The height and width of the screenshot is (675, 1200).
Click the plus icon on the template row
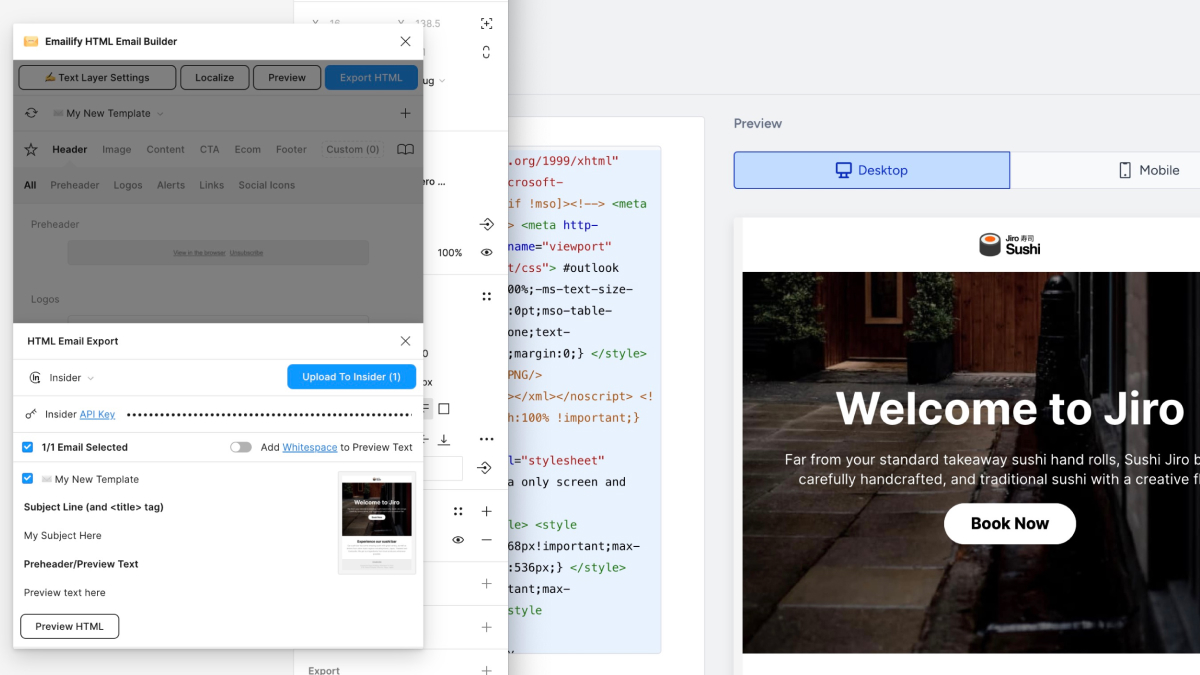(405, 114)
